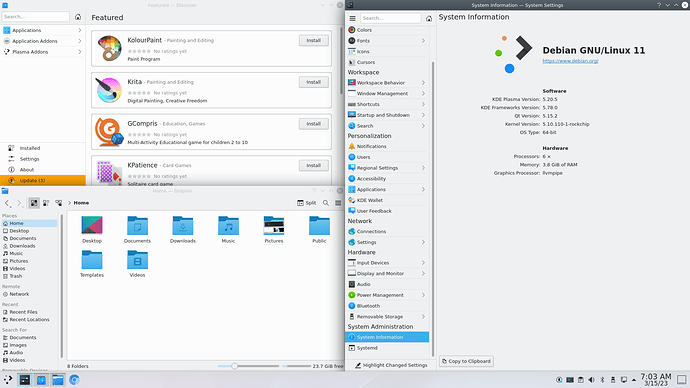Switch Dolphin to icons view mode
This screenshot has height=388, width=690.
point(34,203)
